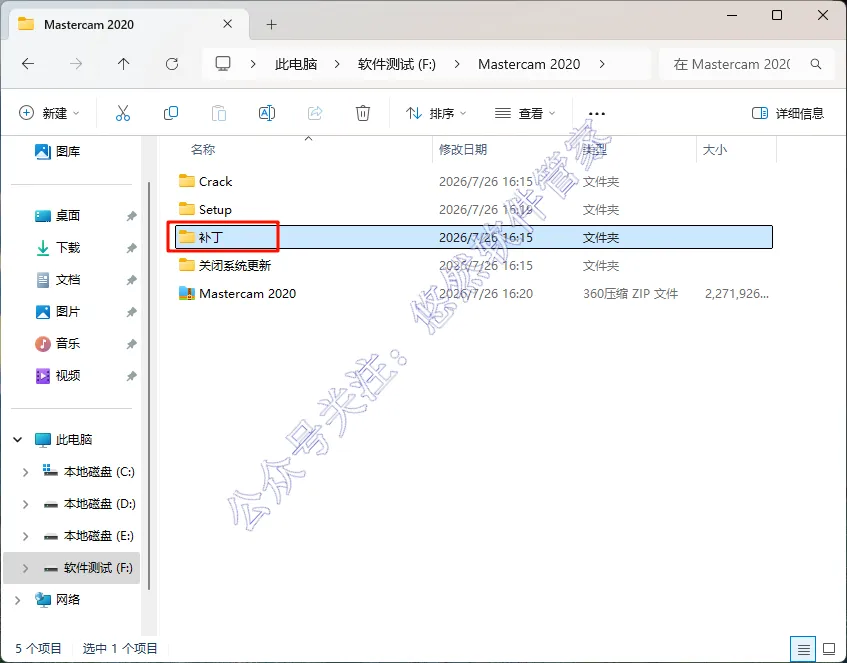Unpin Pictures (图片) via its pin icon

(x=131, y=312)
